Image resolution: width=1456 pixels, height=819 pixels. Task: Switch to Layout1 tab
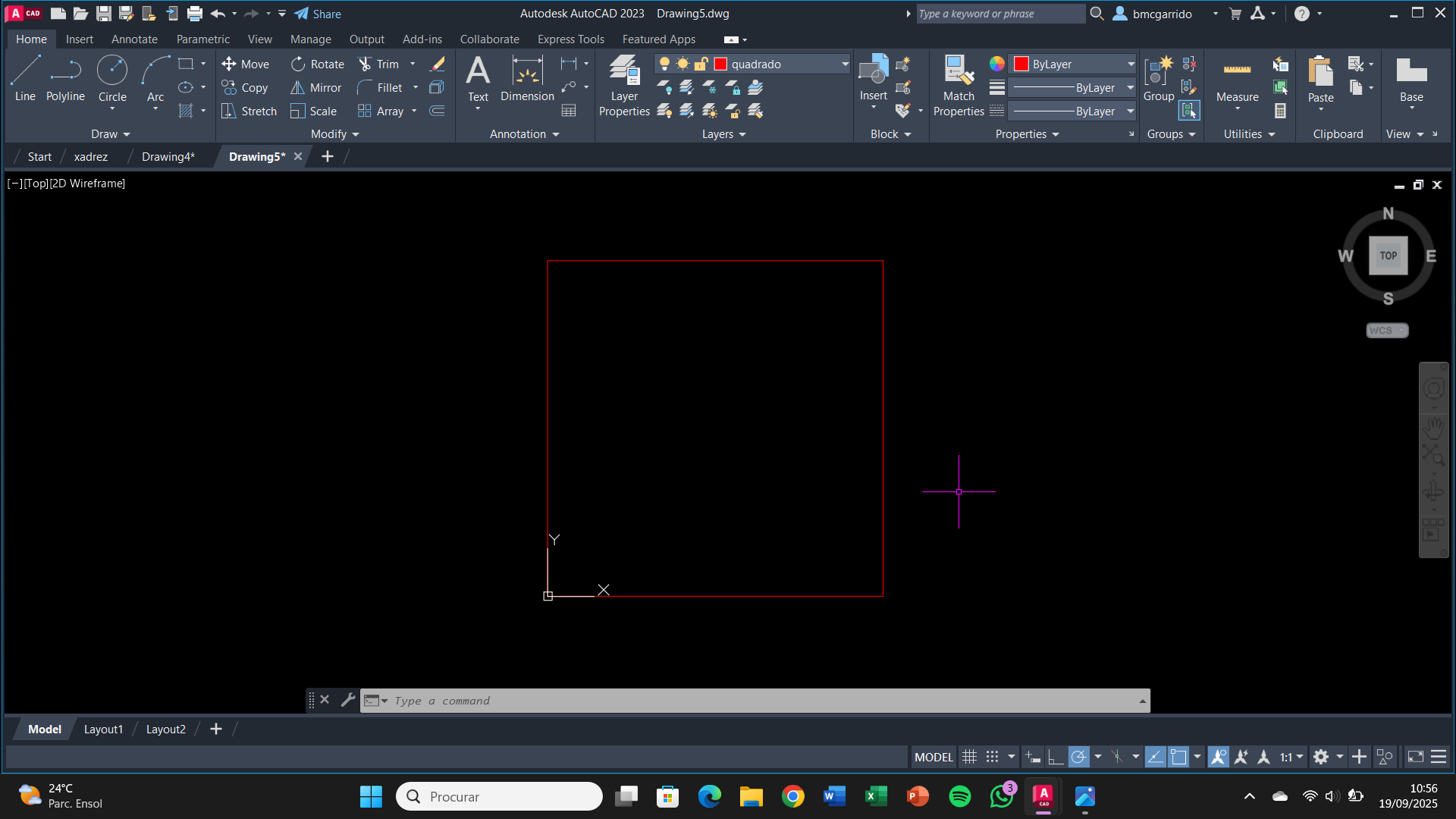(103, 730)
